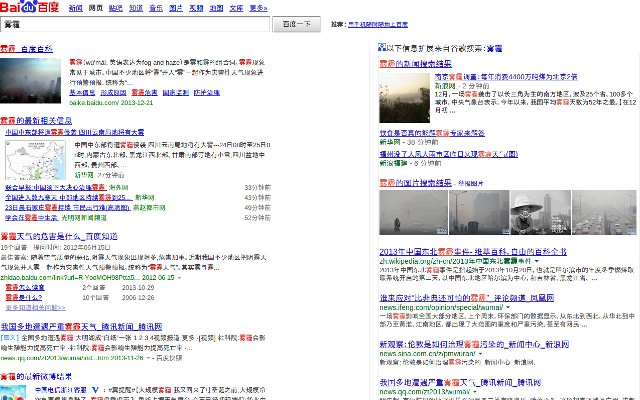This screenshot has height=400, width=640.
Task: Open 2013年中国东北雾霾事件 维基百科 result
Action: pyautogui.click(x=473, y=251)
